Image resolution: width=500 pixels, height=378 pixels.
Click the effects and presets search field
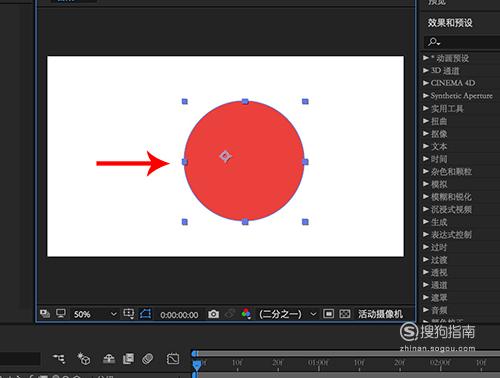[x=462, y=42]
